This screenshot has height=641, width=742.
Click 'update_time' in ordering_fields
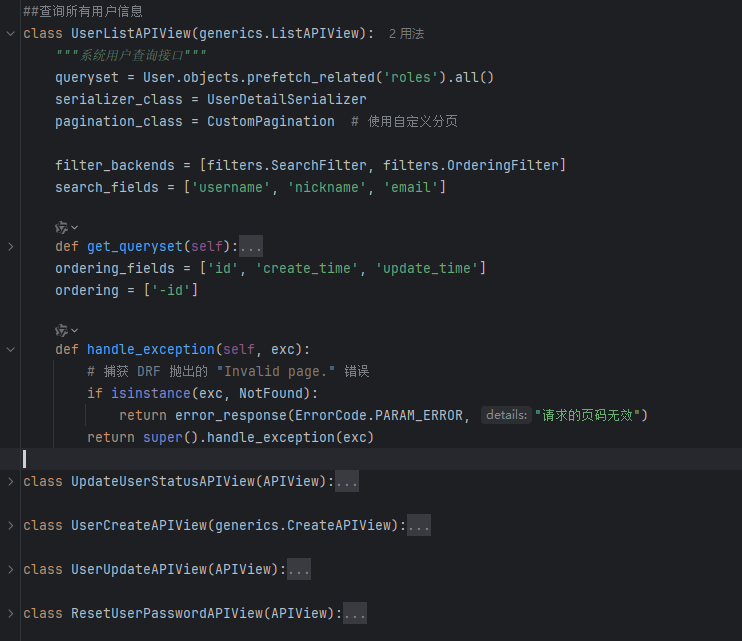pos(427,269)
